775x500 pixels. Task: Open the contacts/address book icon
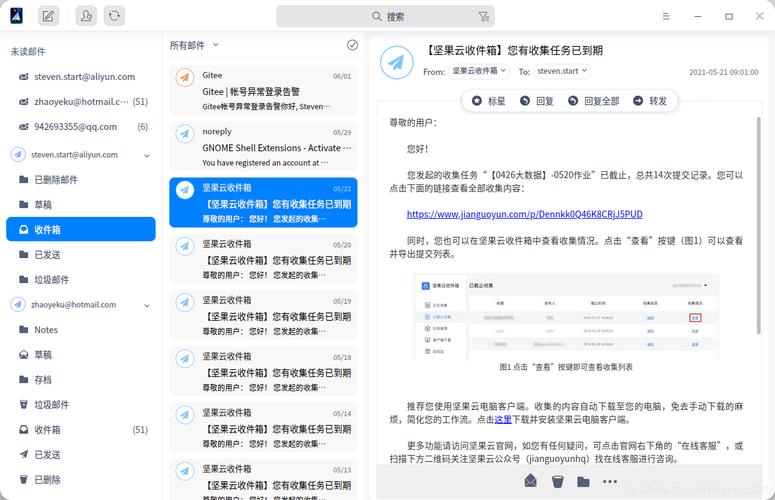pos(87,16)
